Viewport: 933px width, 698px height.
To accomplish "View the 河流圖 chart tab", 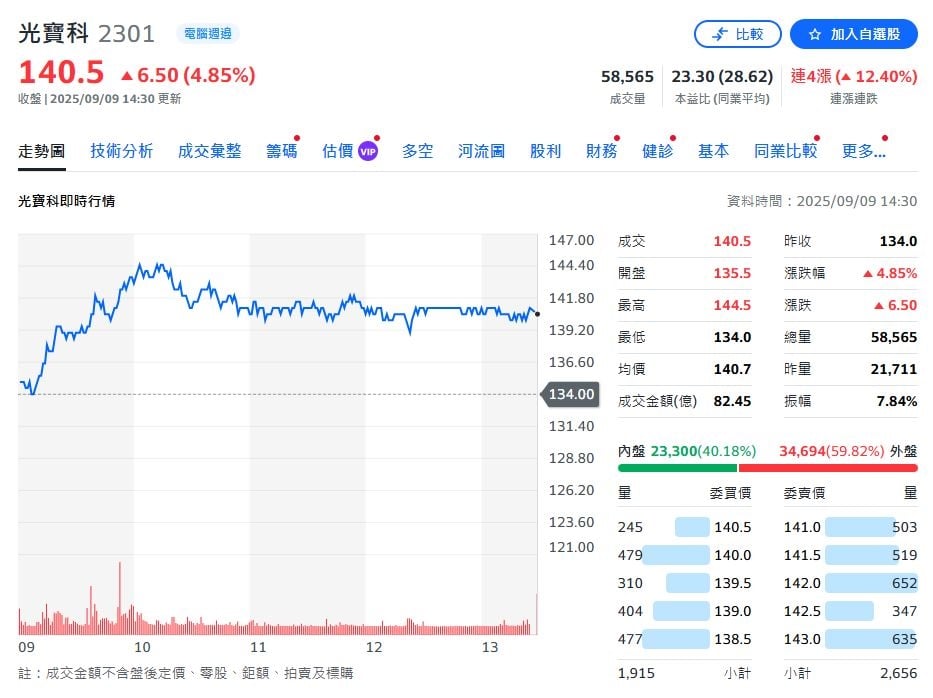I will pyautogui.click(x=480, y=150).
